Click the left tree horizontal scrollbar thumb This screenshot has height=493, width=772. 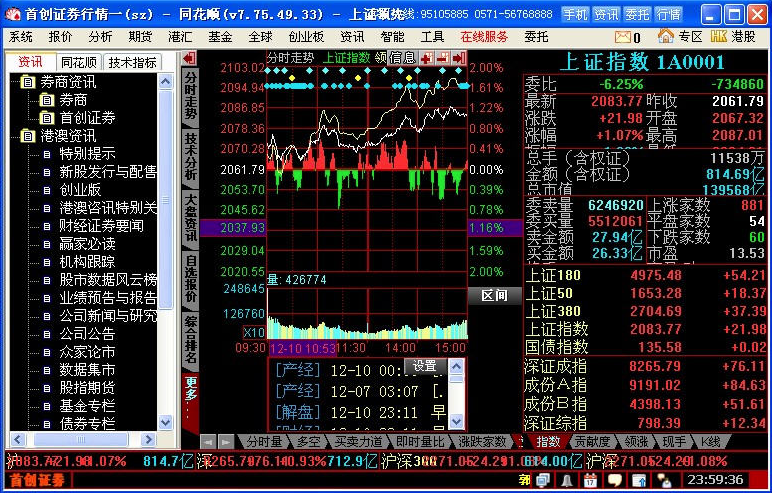coord(80,439)
